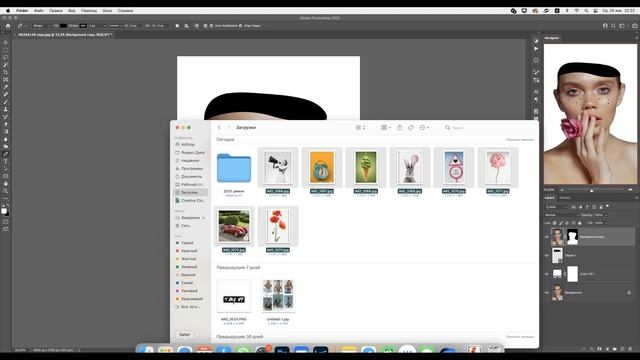Toggle the Auto Add/Delete checkbox
This screenshot has width=640, height=360.
coord(211,25)
